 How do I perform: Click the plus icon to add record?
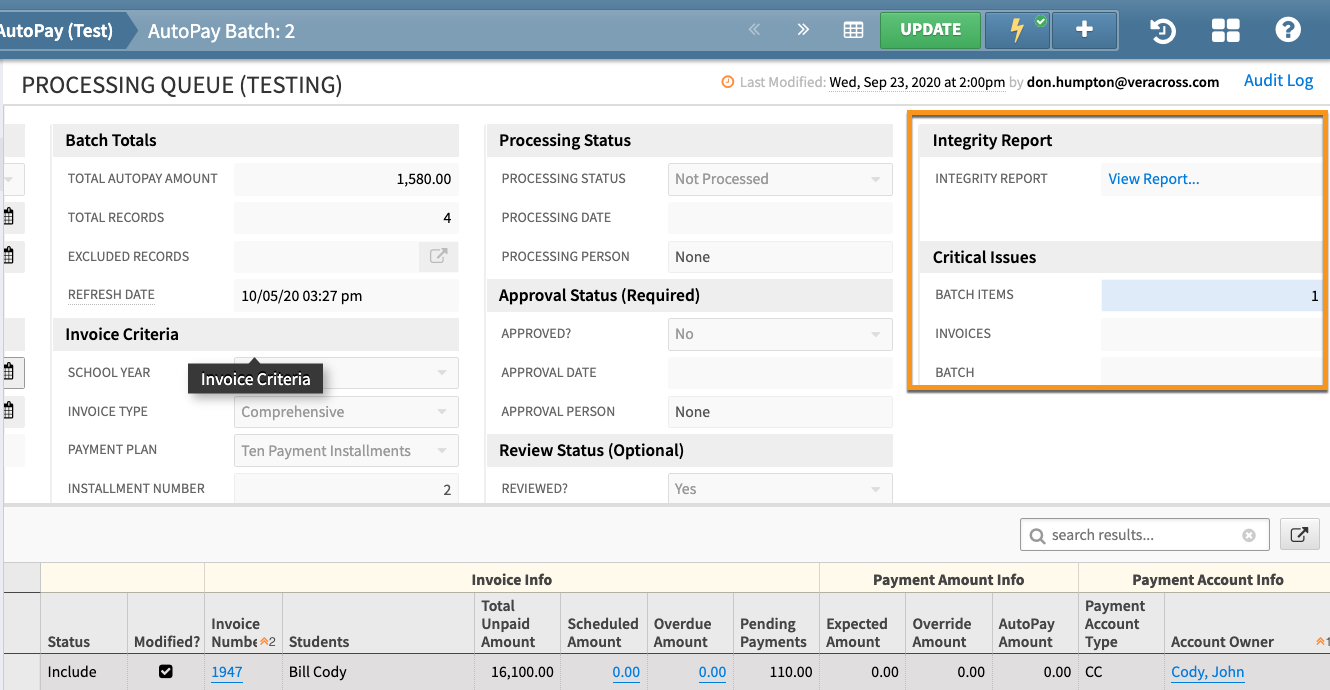(1084, 30)
